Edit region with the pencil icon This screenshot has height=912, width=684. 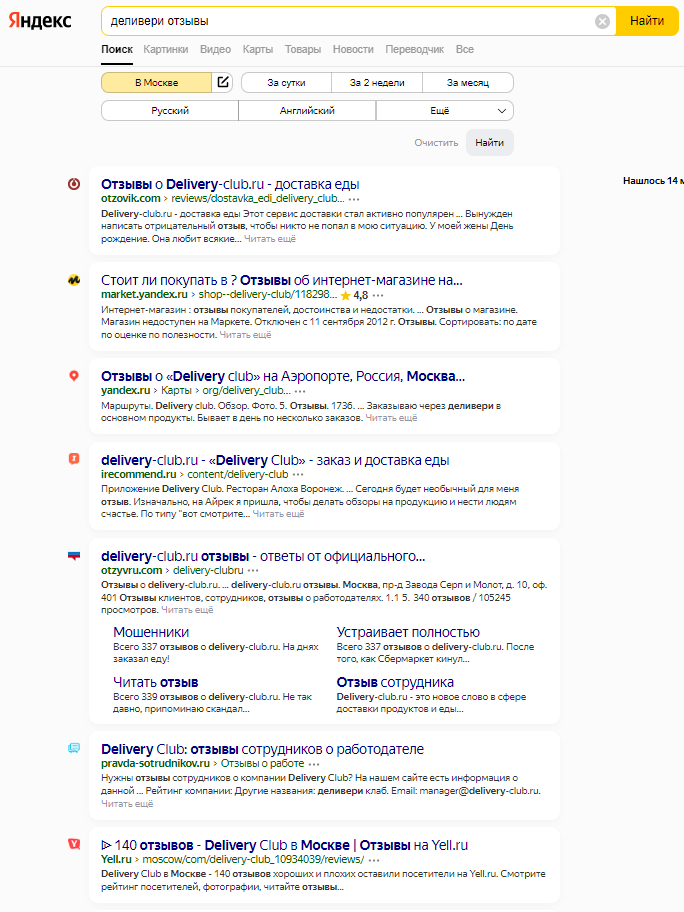[223, 82]
